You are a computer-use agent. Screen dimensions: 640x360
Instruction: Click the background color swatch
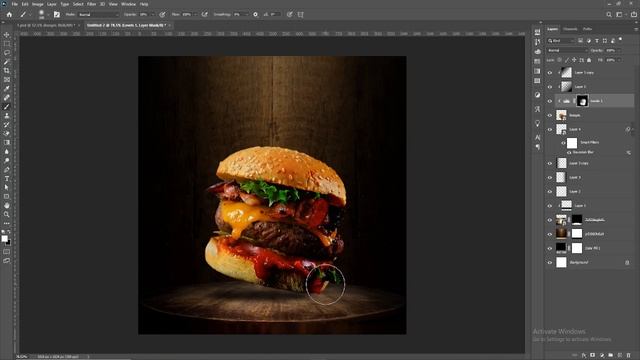pyautogui.click(x=9, y=242)
